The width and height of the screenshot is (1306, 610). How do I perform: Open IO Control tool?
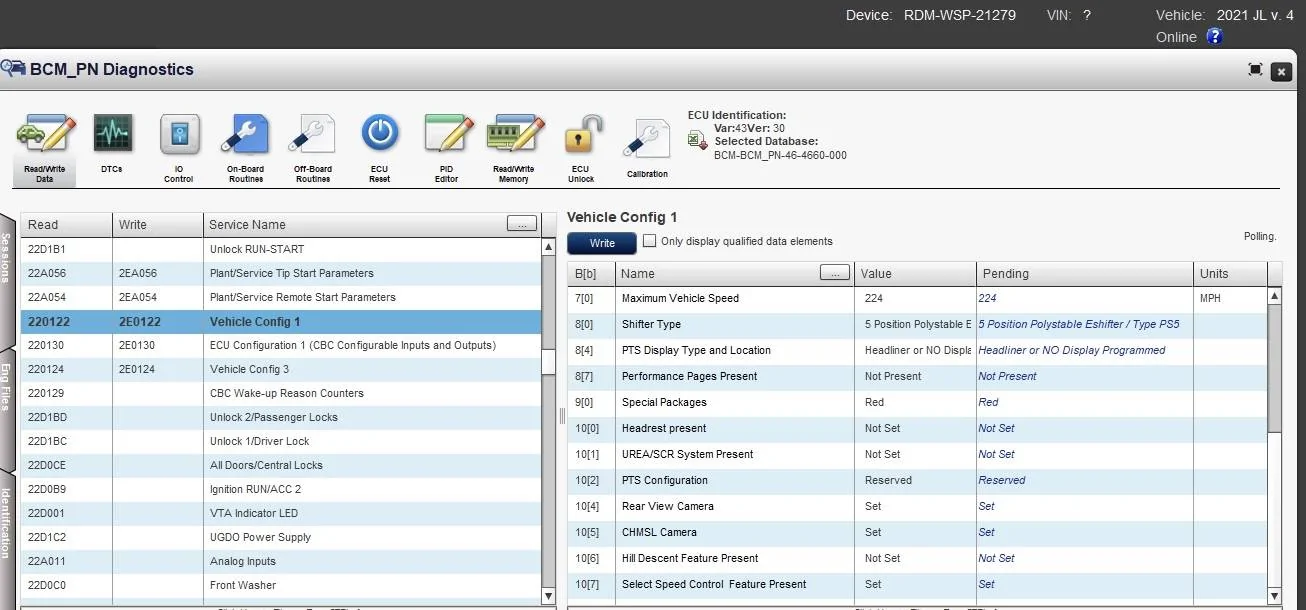coord(179,147)
